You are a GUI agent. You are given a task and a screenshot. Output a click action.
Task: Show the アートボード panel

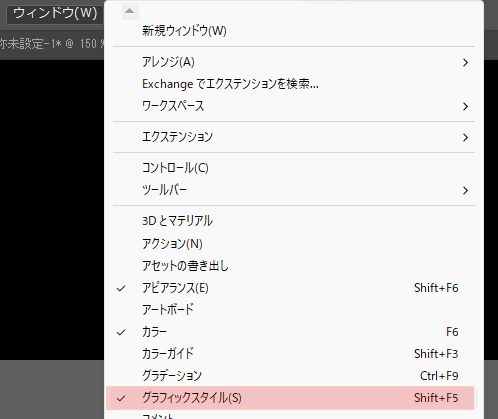pos(294,310)
